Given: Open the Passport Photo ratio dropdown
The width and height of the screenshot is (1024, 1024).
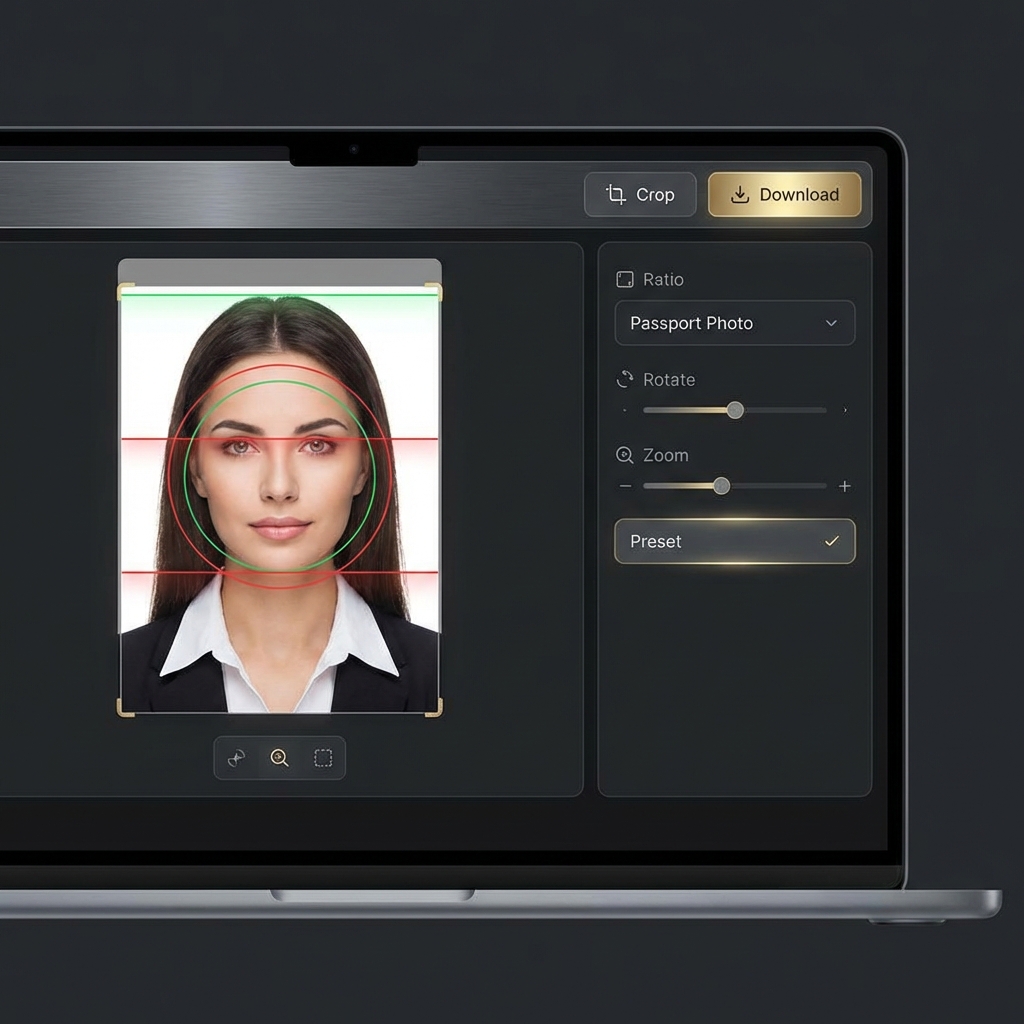Looking at the screenshot, I should click(735, 323).
